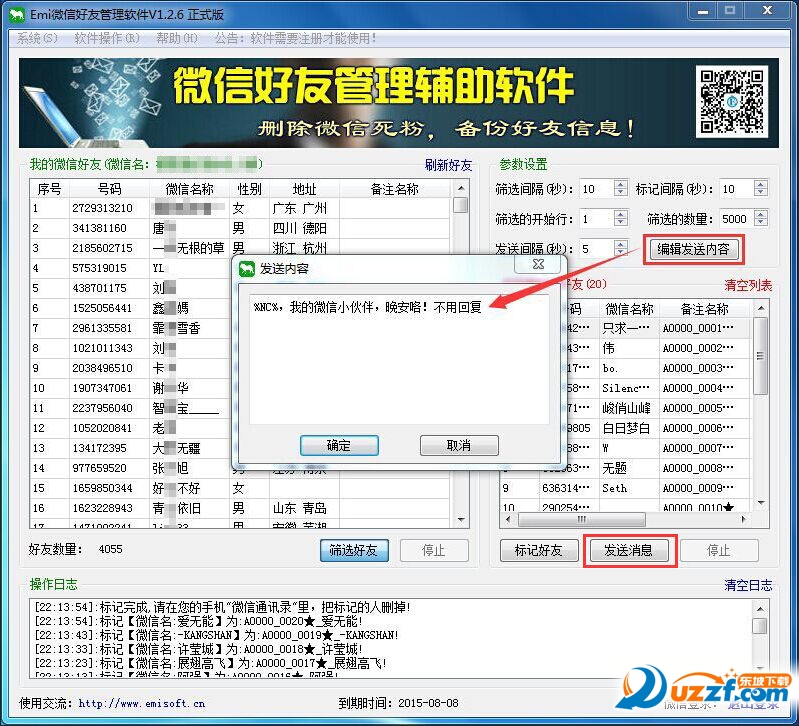Click the 备注名称 header in friends list
The width and height of the screenshot is (799, 726).
coord(394,189)
